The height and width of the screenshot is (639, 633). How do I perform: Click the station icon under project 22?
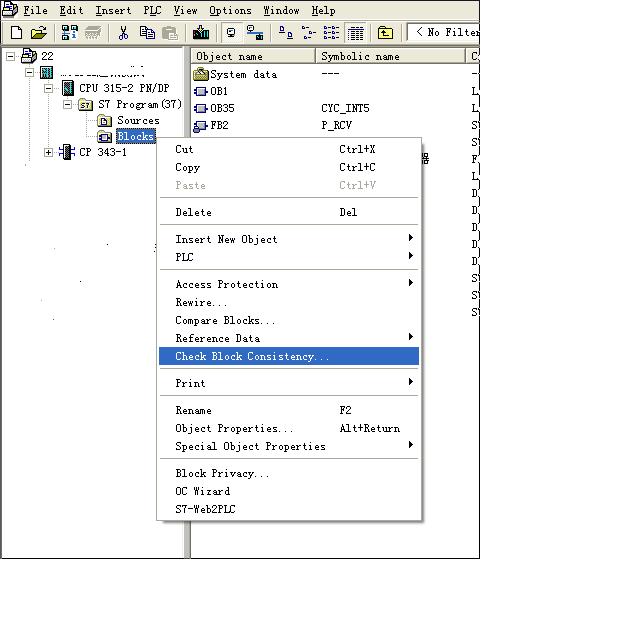tap(46, 73)
